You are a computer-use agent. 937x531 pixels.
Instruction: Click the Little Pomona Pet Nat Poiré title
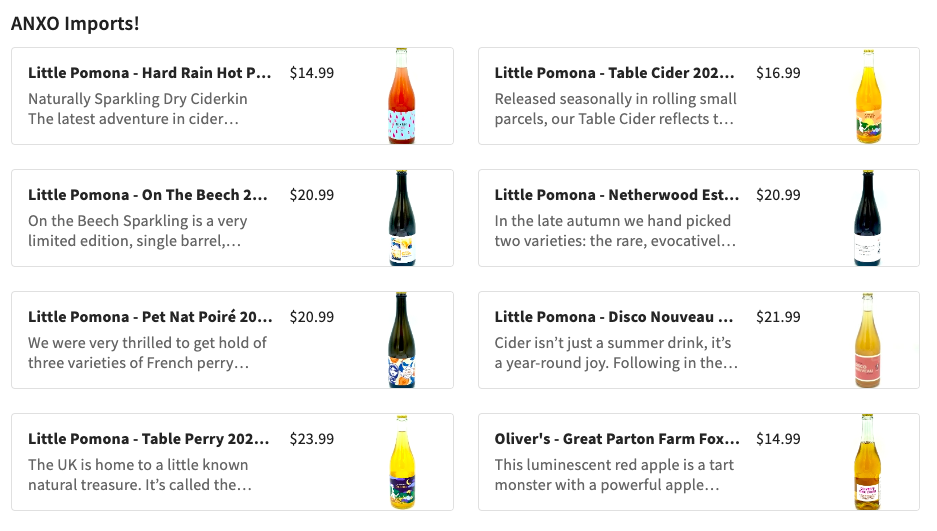(150, 317)
